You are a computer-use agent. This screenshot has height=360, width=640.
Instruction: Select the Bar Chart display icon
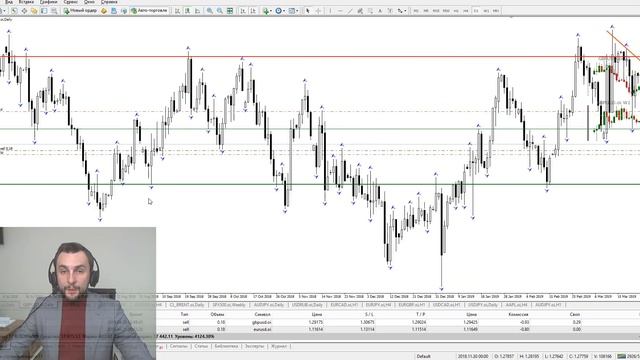pyautogui.click(x=178, y=11)
